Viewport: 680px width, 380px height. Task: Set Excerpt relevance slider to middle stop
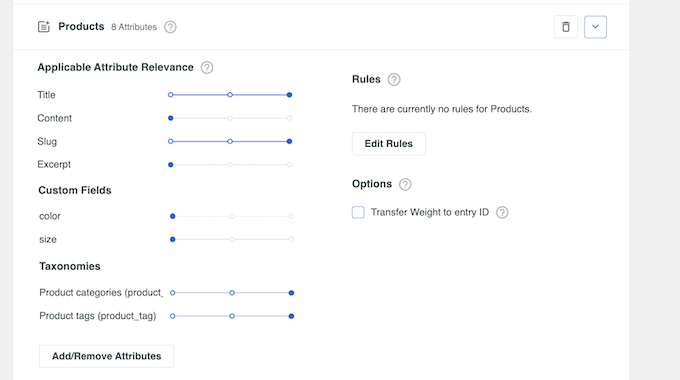(x=230, y=165)
